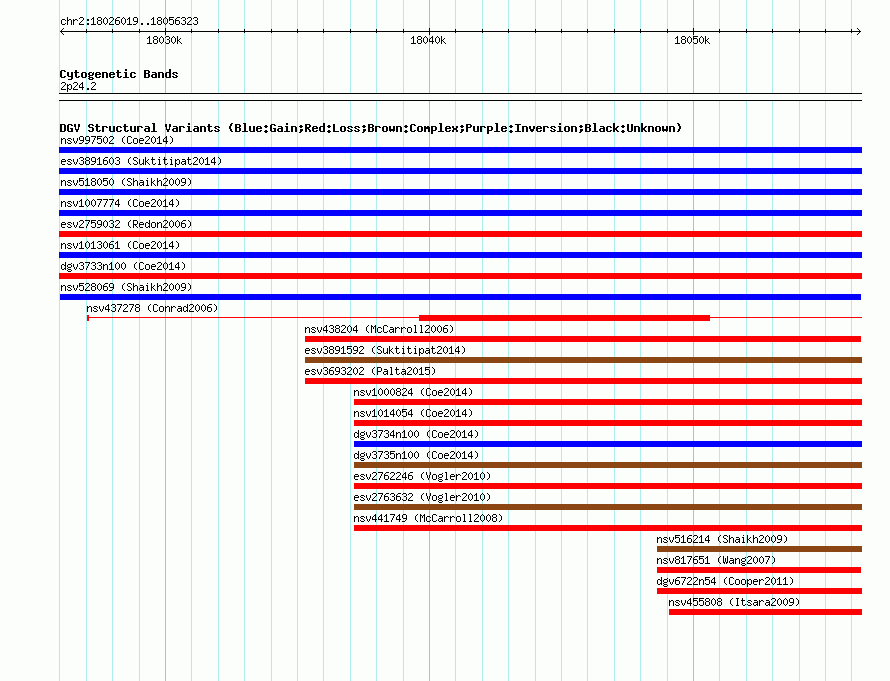890x681 pixels.
Task: Click the brown bar beneath dgv3735n100
Action: click(x=607, y=465)
